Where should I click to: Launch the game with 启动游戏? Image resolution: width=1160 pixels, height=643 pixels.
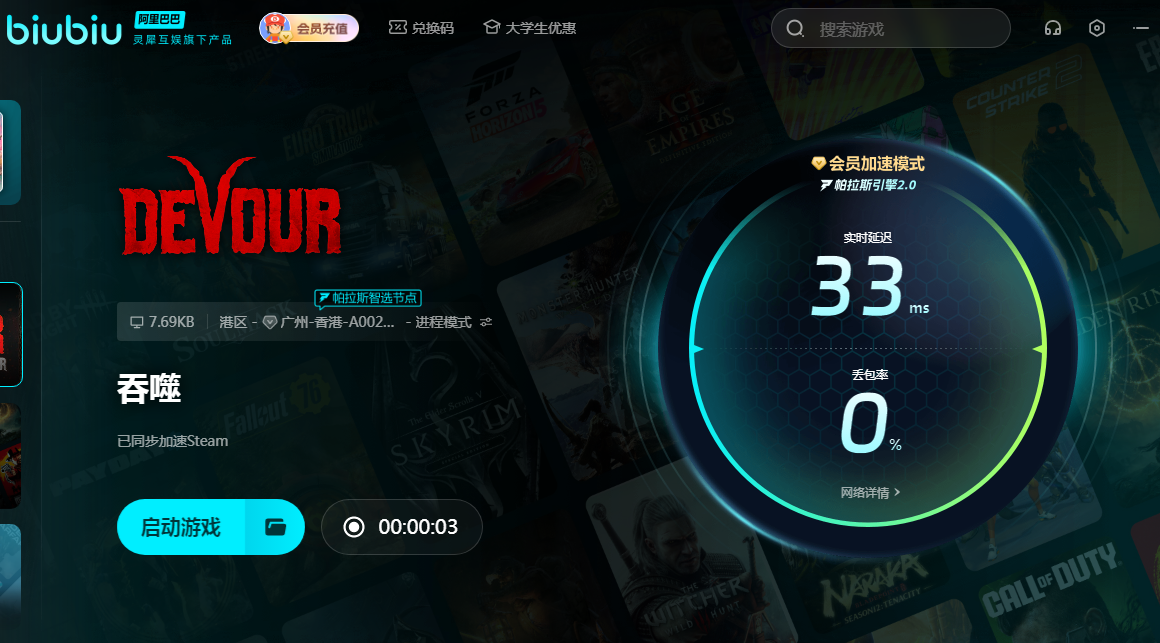pos(181,527)
